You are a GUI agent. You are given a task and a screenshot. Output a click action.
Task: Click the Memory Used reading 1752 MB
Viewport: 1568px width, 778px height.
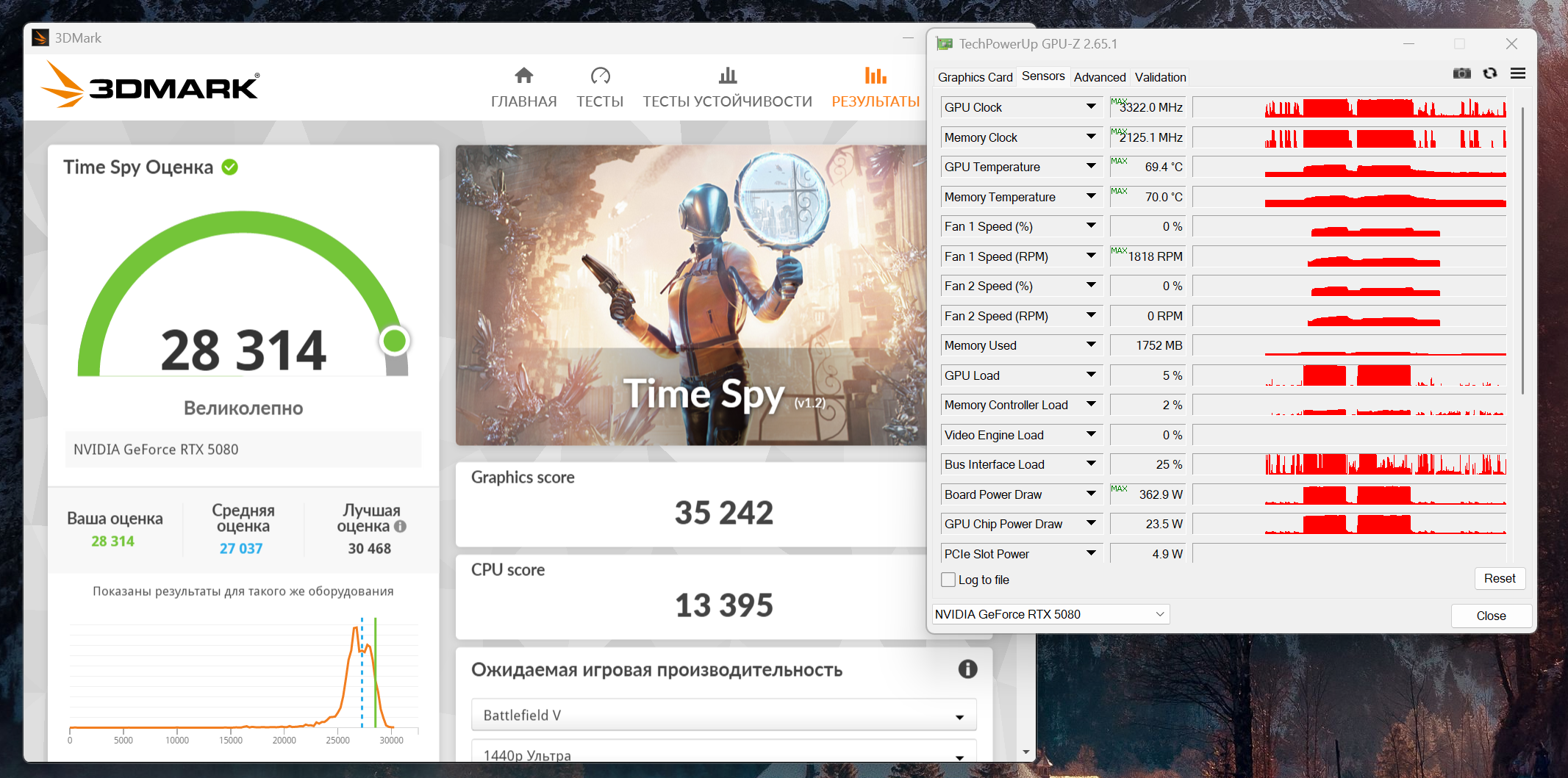(x=1159, y=345)
